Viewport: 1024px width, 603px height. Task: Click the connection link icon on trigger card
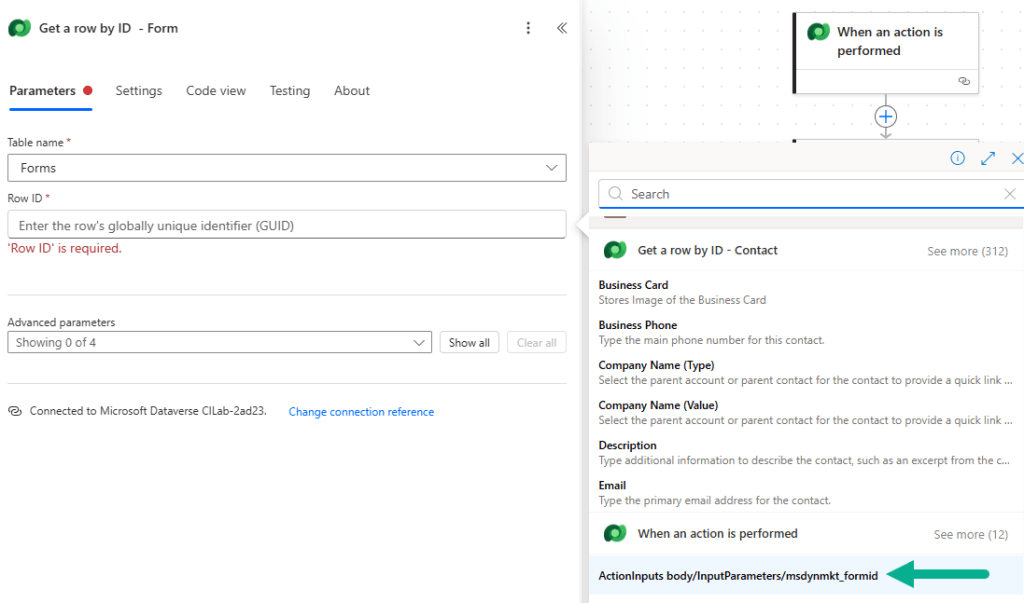pyautogui.click(x=963, y=81)
